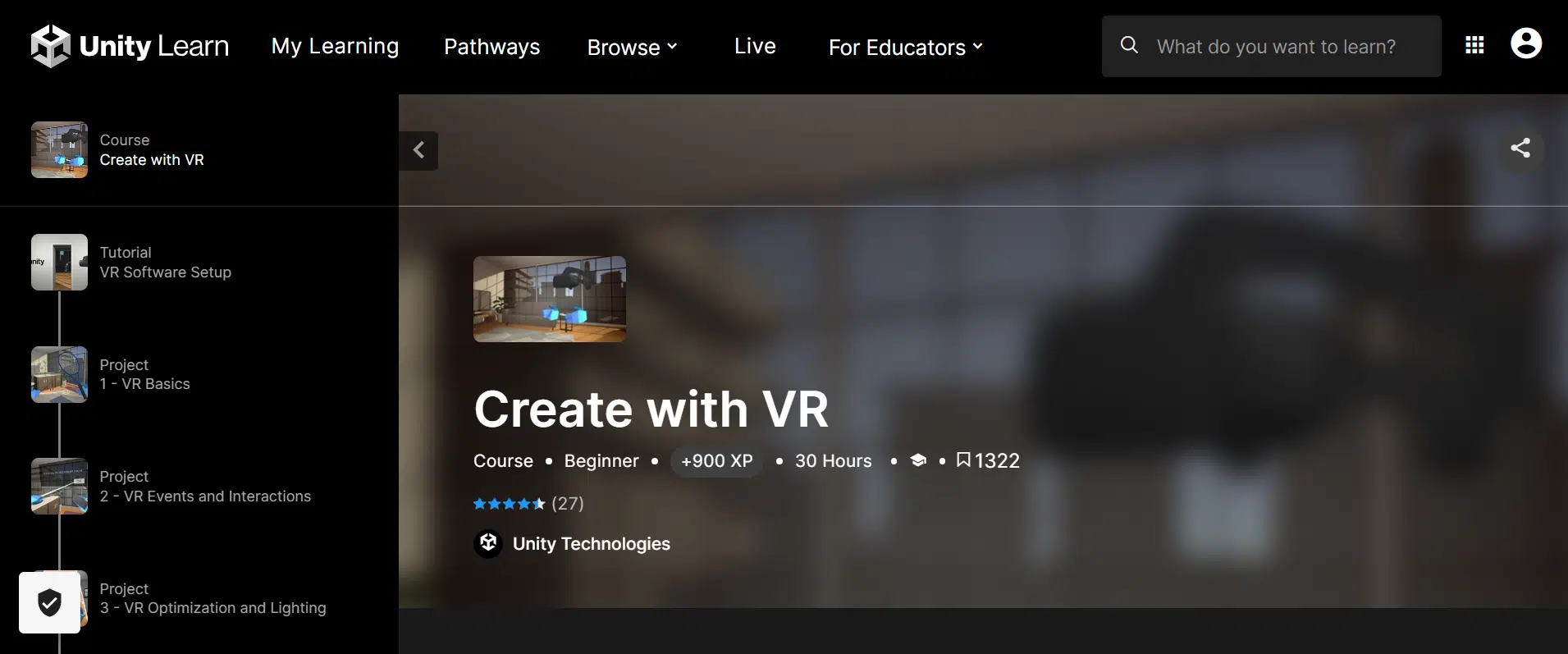Click the 1322 bookmark count
Screen dimensions: 1568x654
(997, 461)
